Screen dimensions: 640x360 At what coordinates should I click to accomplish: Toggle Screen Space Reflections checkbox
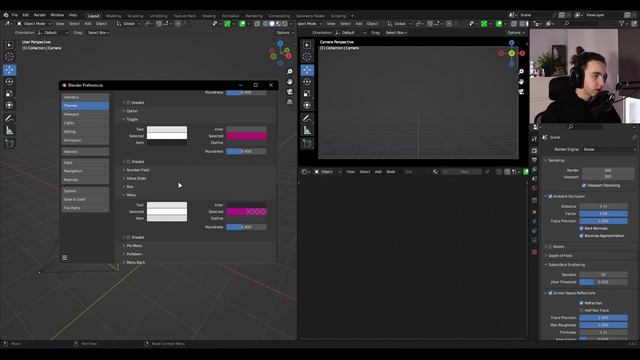(x=550, y=293)
